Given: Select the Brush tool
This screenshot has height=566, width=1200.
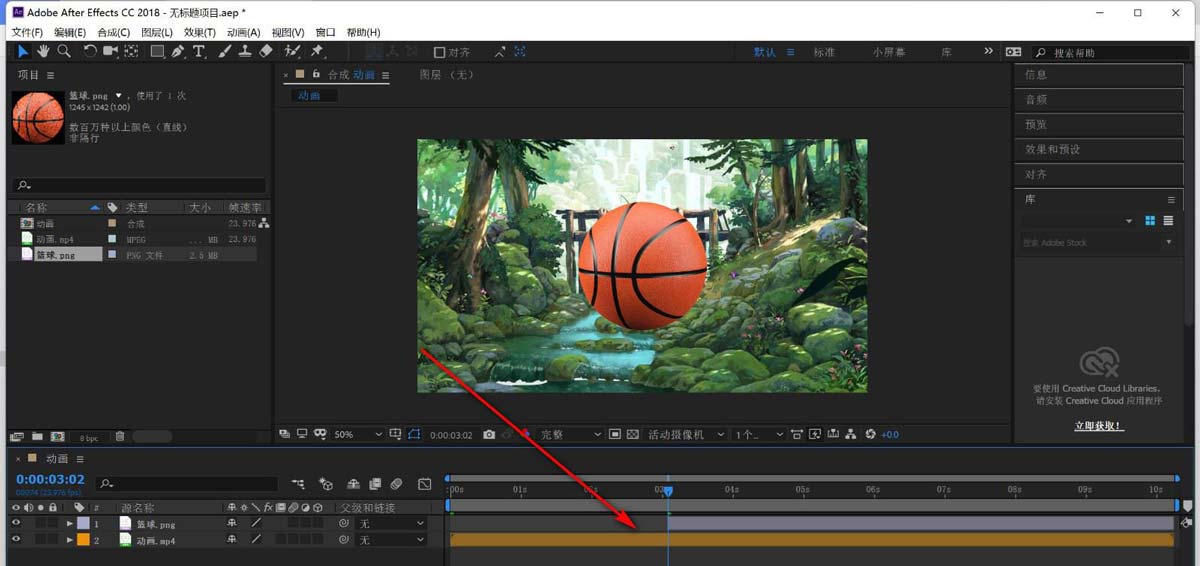Looking at the screenshot, I should [x=224, y=51].
